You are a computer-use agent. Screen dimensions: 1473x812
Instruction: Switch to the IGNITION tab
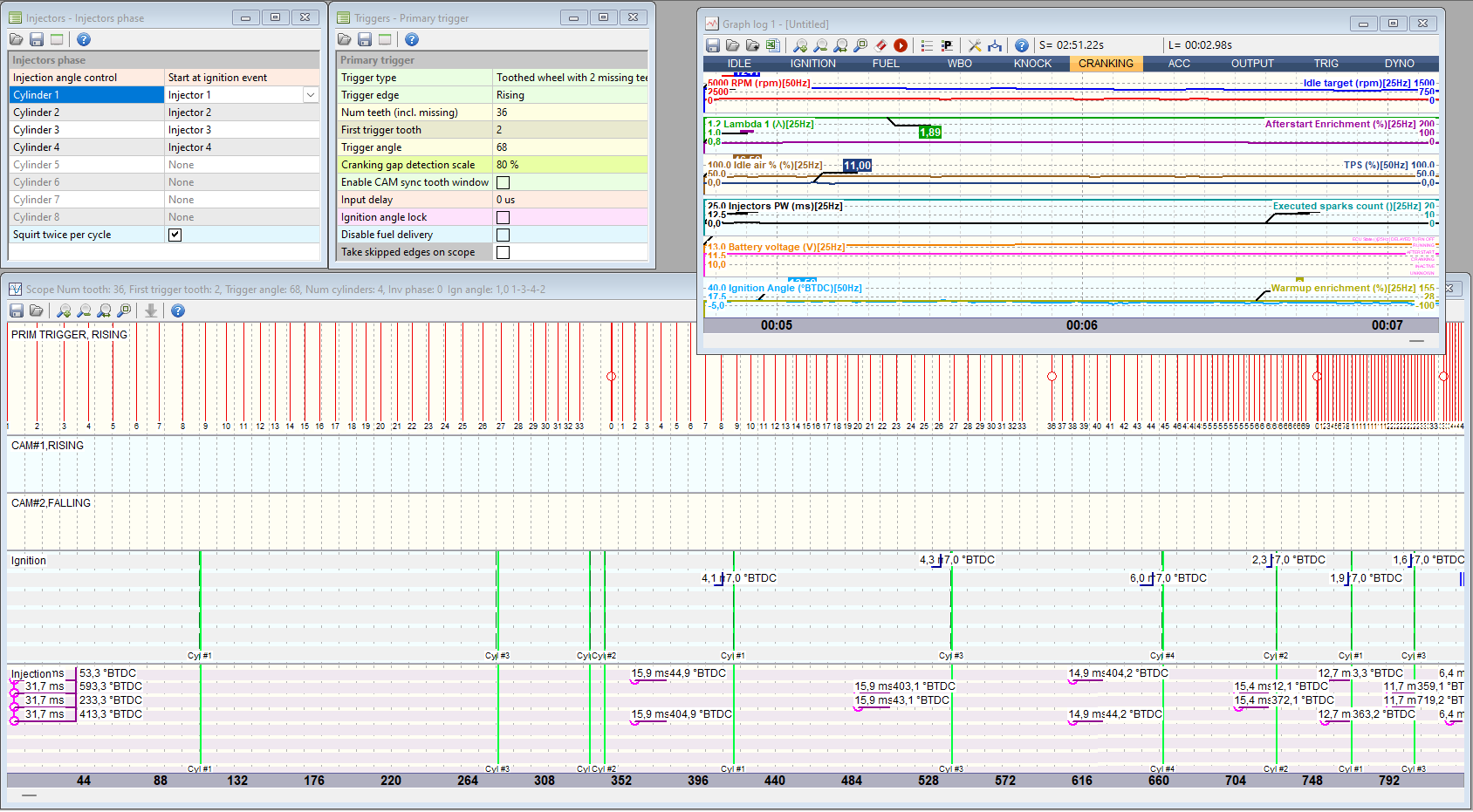812,64
